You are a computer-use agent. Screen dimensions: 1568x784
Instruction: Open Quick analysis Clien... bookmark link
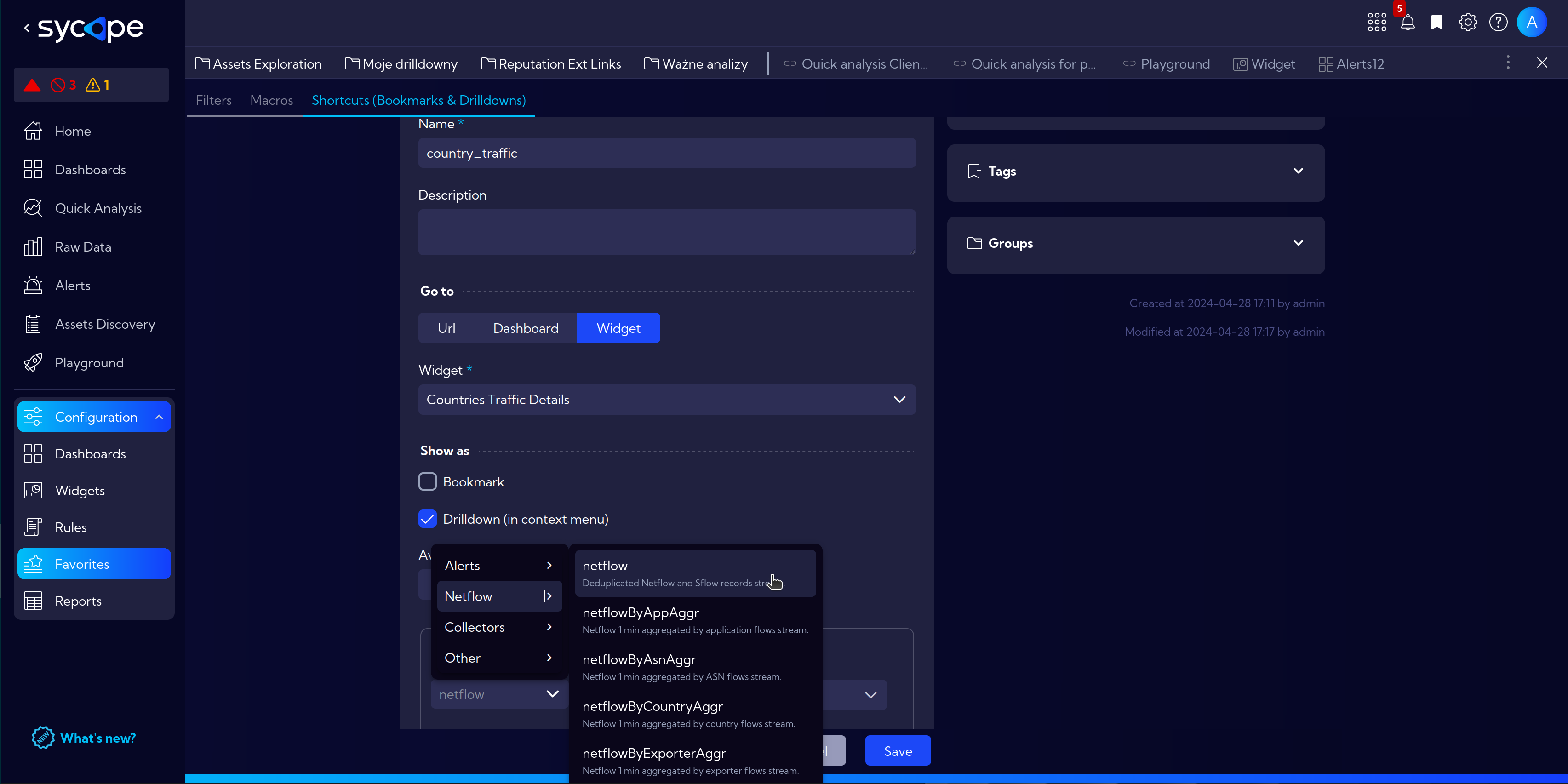(x=856, y=64)
